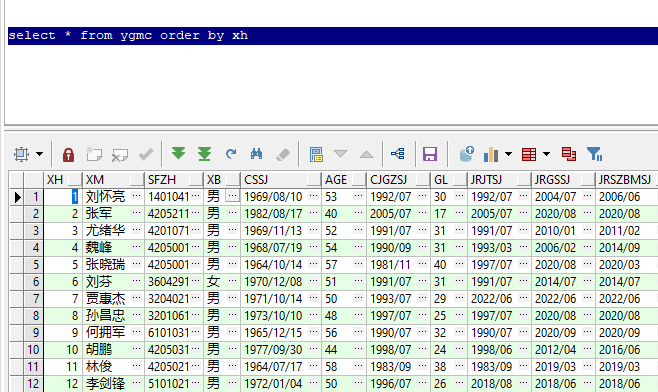Select row 6 via its row number

(34, 282)
